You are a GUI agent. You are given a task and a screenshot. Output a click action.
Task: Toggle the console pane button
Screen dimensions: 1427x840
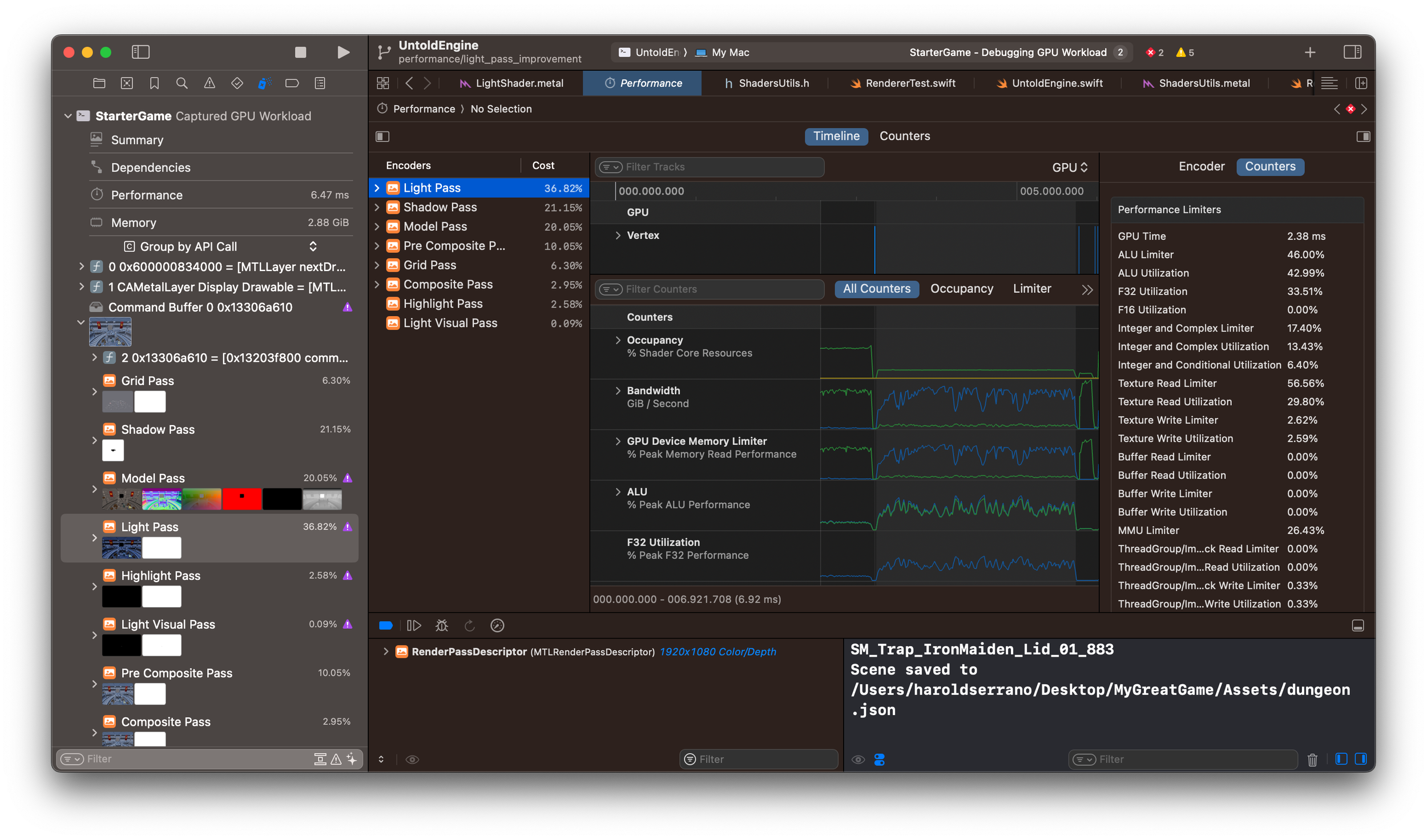1361,759
